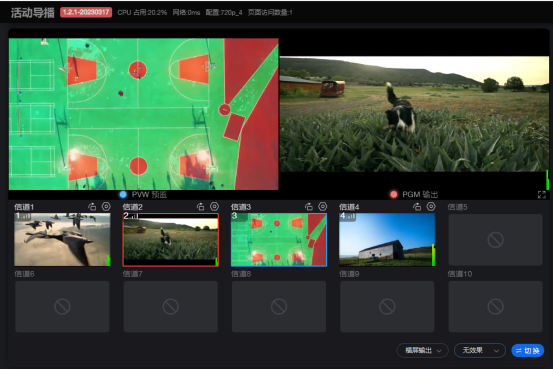Viewport: 553px width, 369px height.
Task: Select the 信道1 birds thumbnail
Action: [x=62, y=240]
